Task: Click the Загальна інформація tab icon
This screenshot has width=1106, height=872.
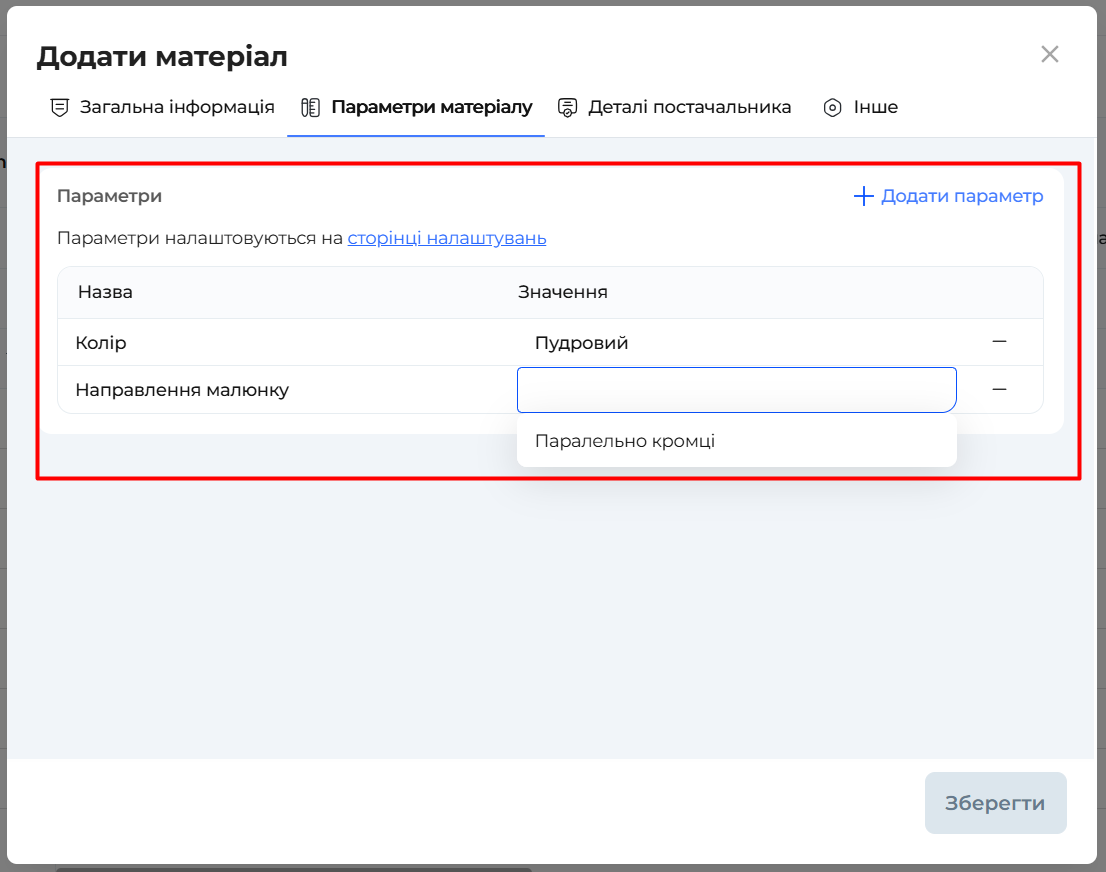Action: pyautogui.click(x=60, y=107)
